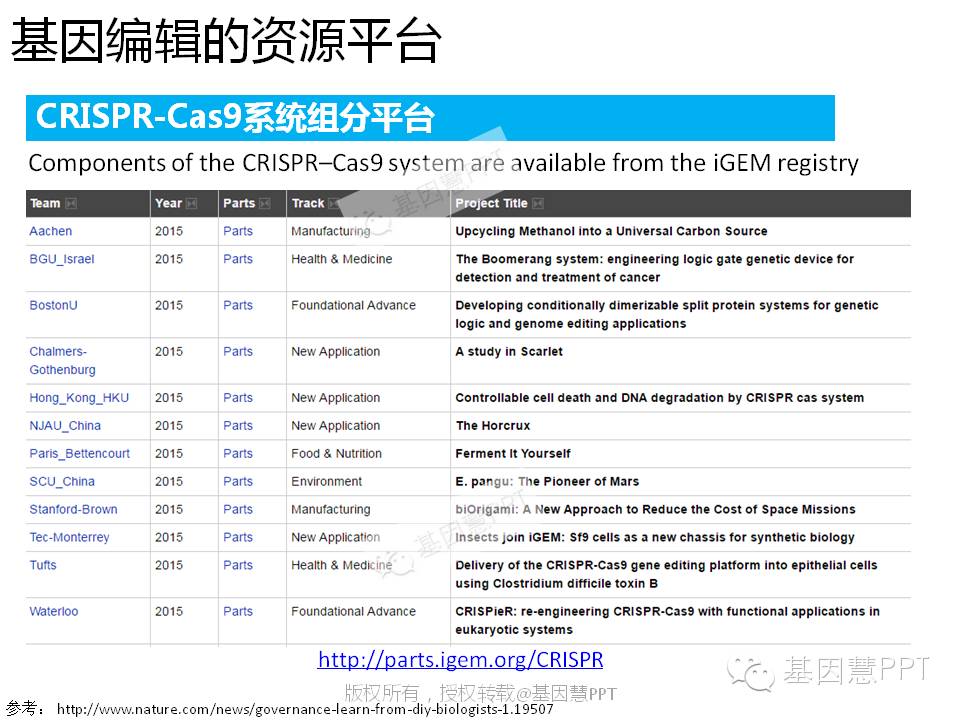Visit the Paris_Bettencourt team link
The image size is (960, 720).
[79, 454]
